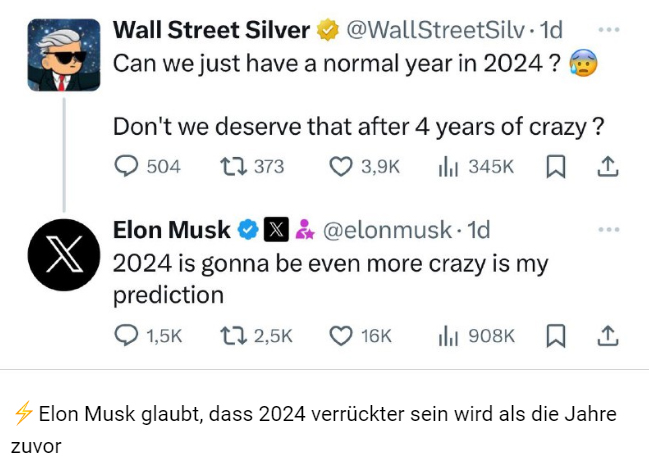The width and height of the screenshot is (649, 469).
Task: View analytics of Wall Street Silver tweet
Action: pyautogui.click(x=448, y=166)
